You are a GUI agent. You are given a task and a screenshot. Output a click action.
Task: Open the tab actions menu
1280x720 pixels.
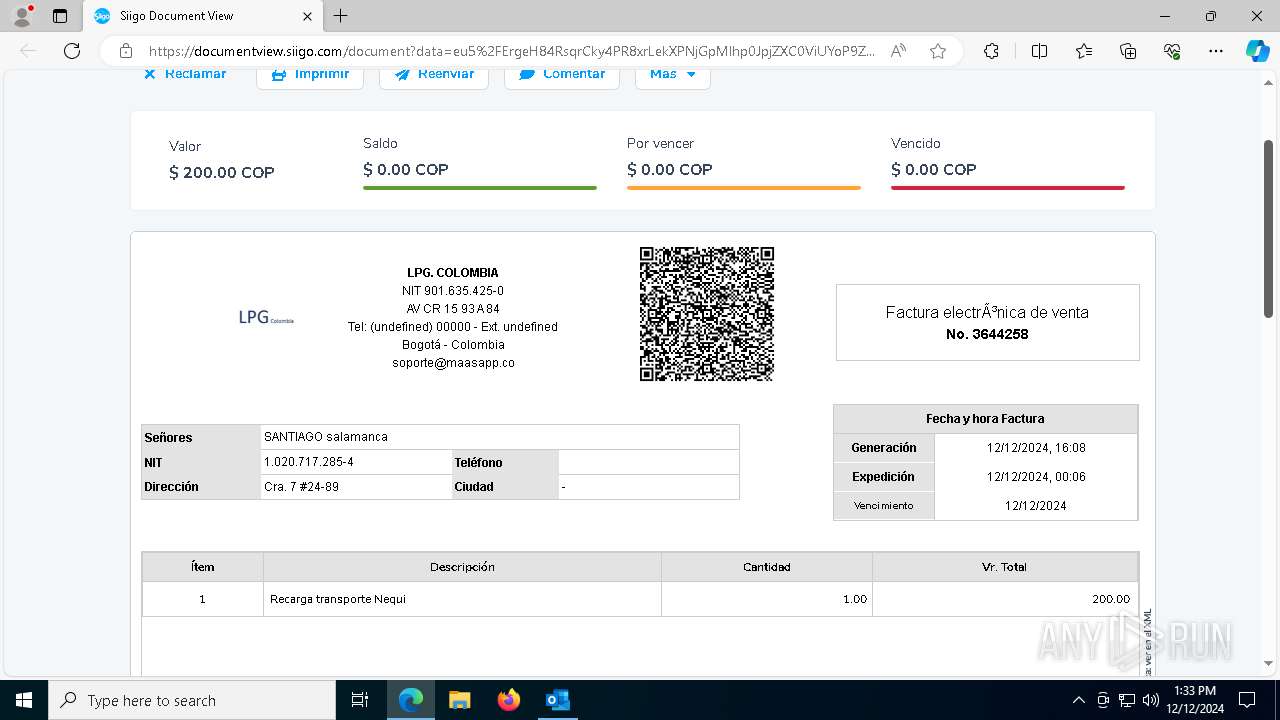tap(60, 16)
